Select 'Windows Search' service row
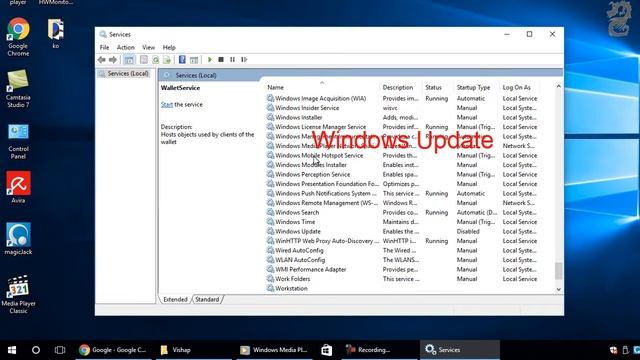Screen dimensions: 640x360 (402, 212)
